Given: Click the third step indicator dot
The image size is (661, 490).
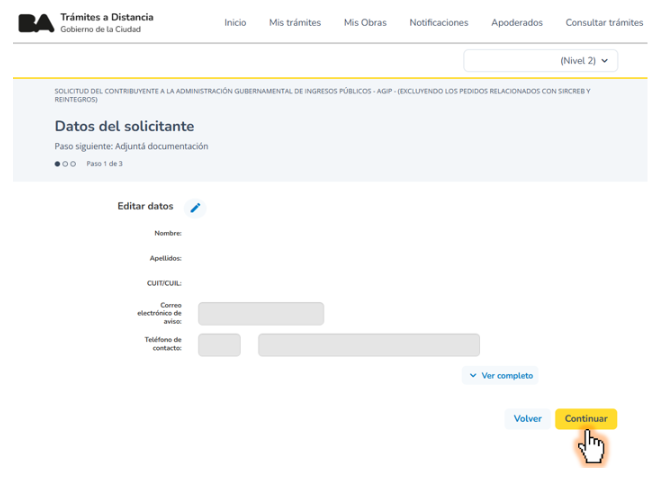Looking at the screenshot, I should click(x=73, y=163).
